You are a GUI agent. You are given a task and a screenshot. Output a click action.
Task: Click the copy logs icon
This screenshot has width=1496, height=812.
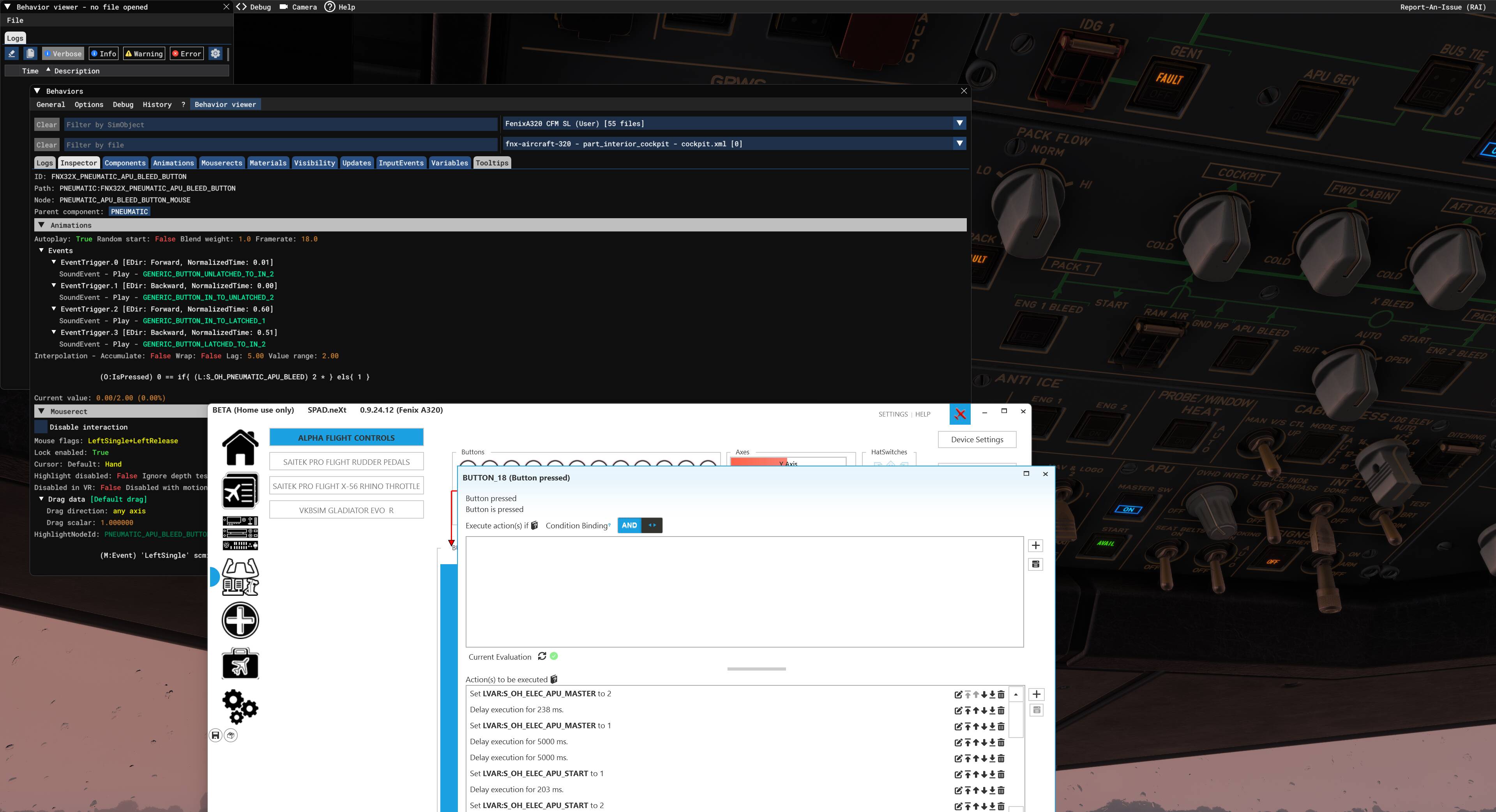point(30,53)
